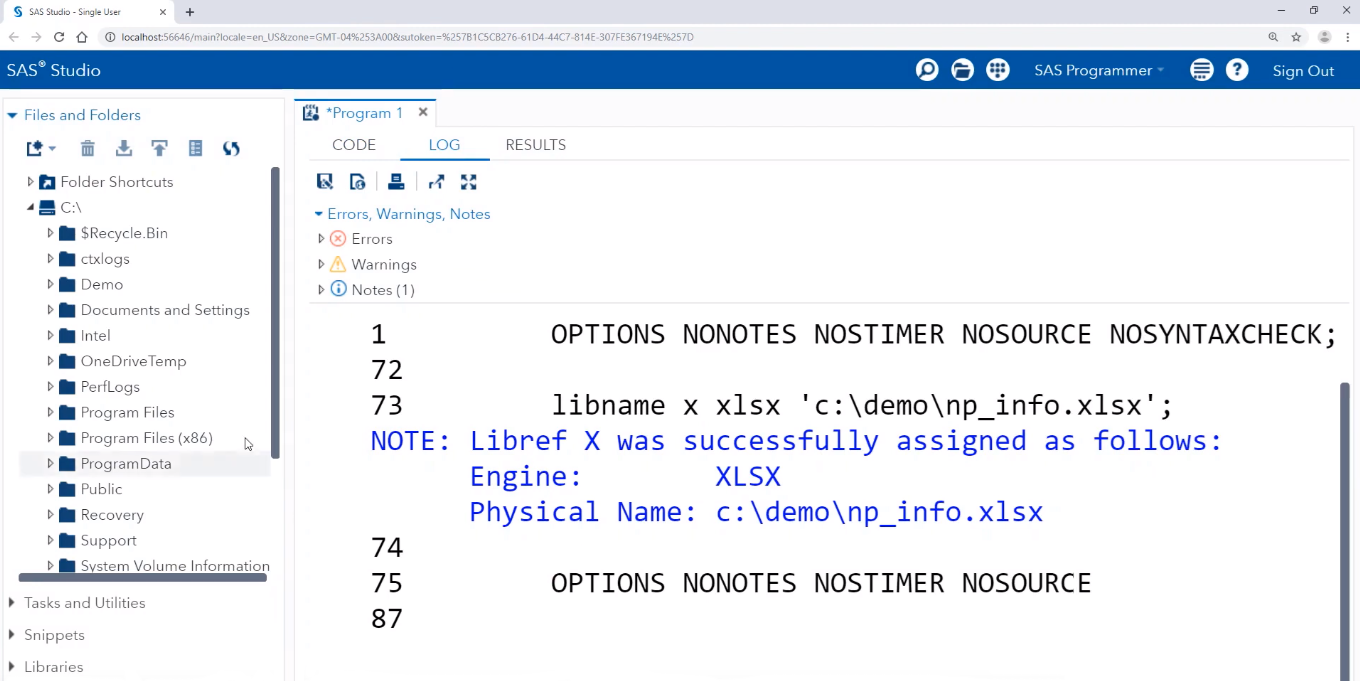Select the $Recycle.Bin folder

coord(124,233)
